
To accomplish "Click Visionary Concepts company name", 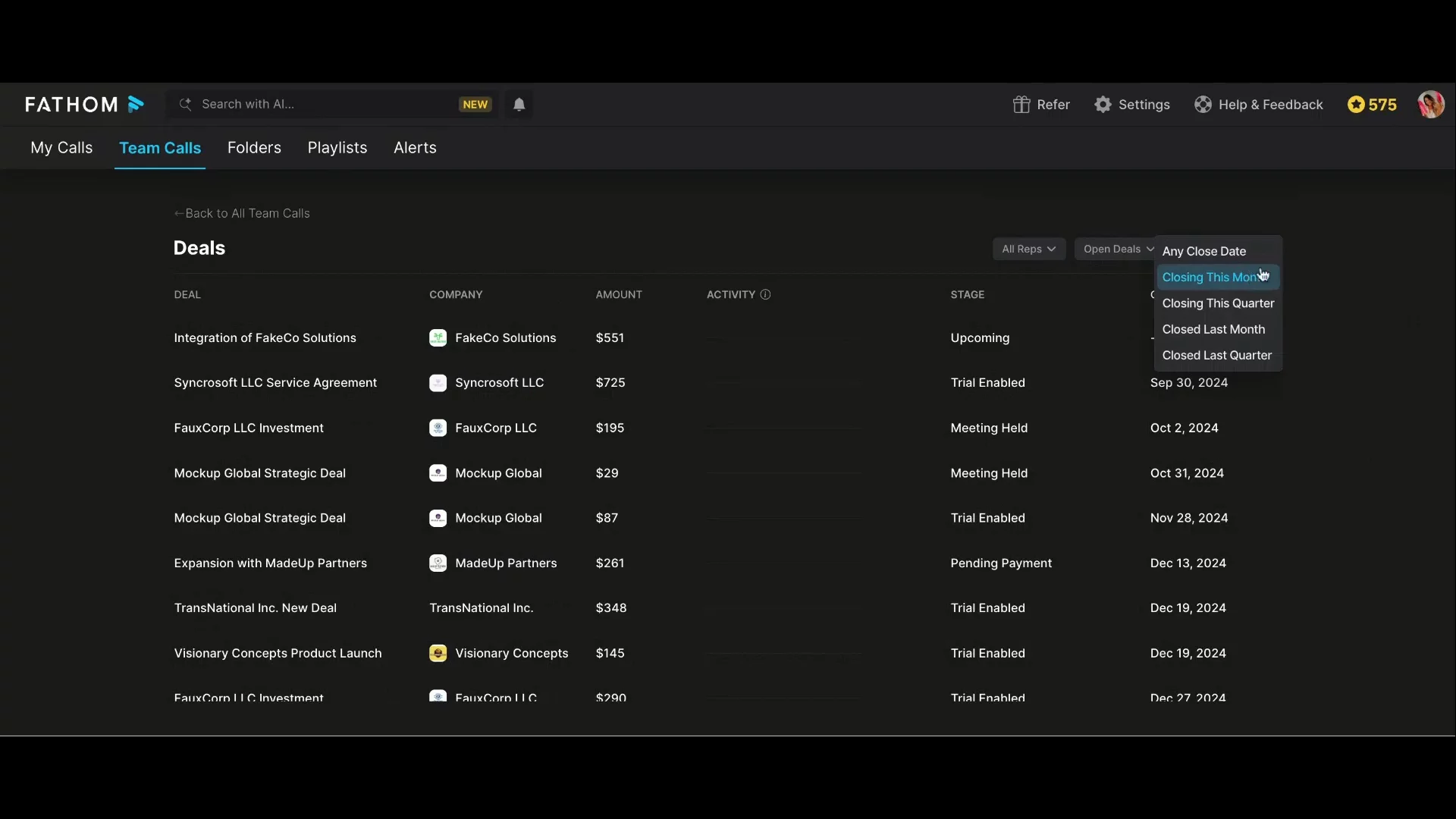I will click(511, 653).
